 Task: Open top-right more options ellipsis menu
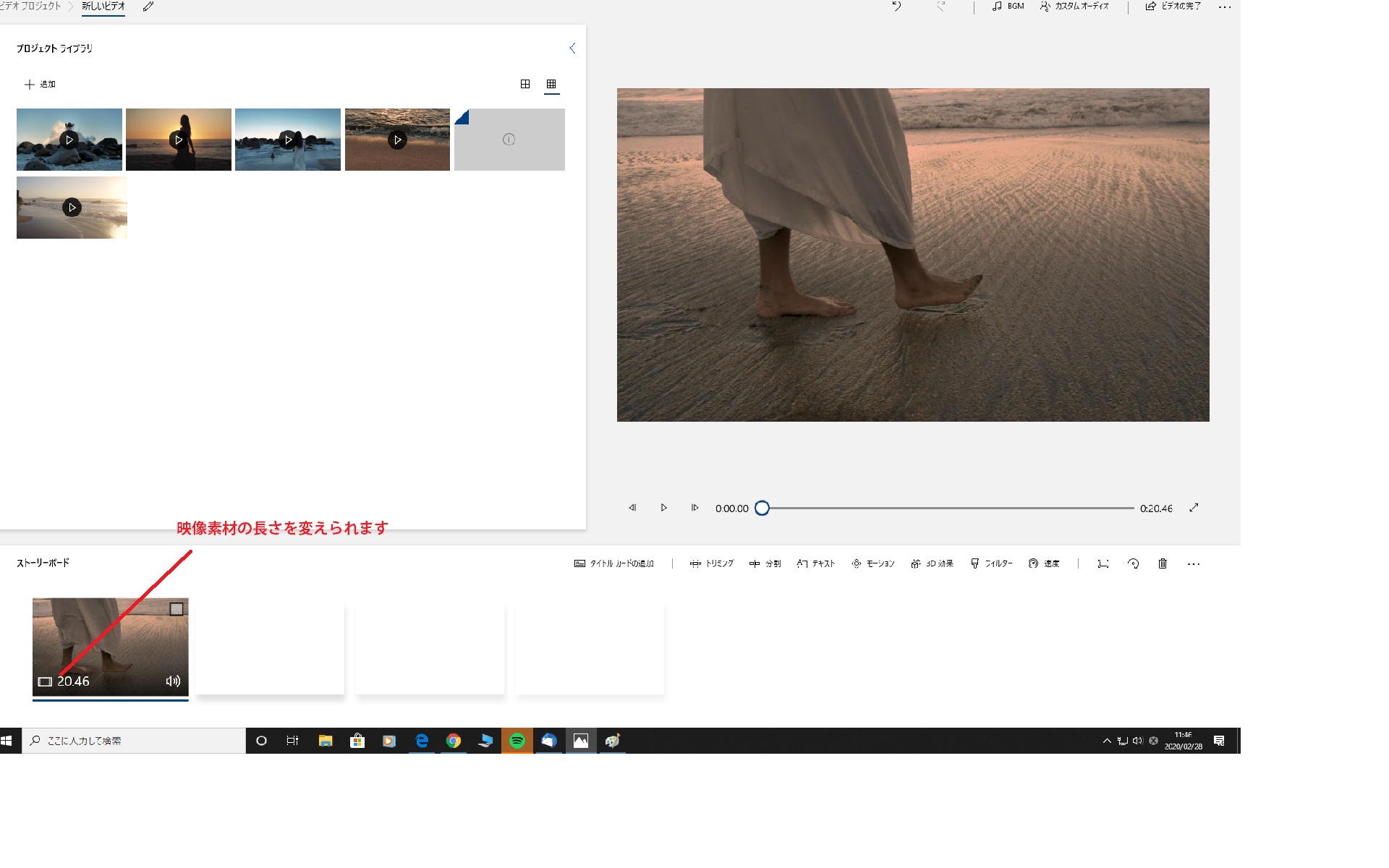pyautogui.click(x=1224, y=7)
